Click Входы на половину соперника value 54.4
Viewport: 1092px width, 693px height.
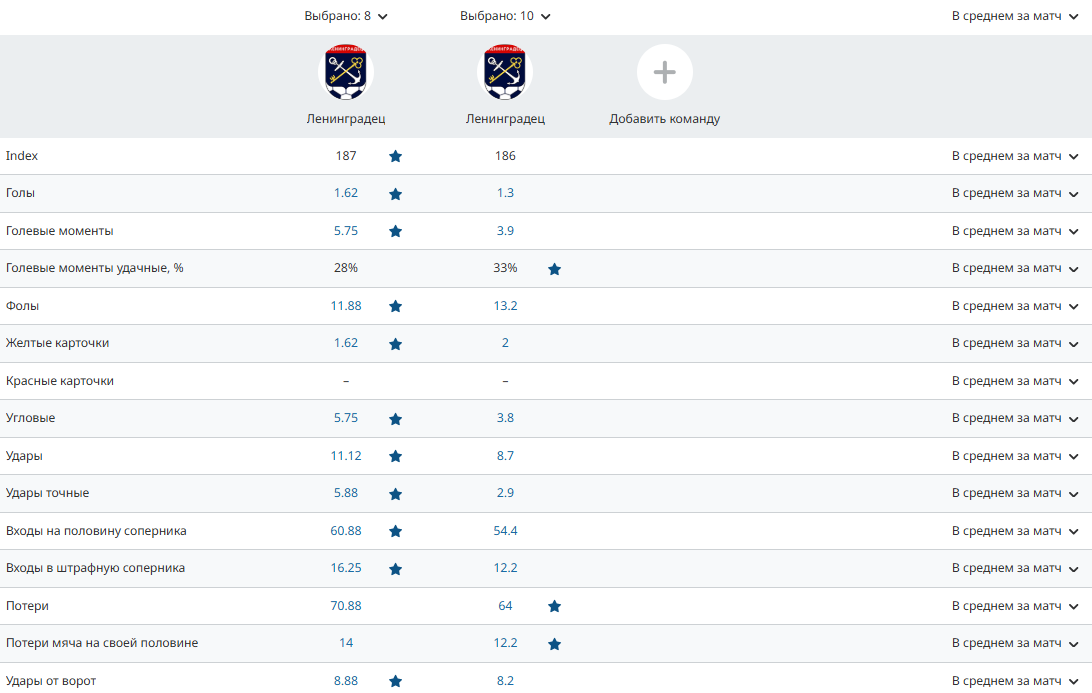pos(505,531)
